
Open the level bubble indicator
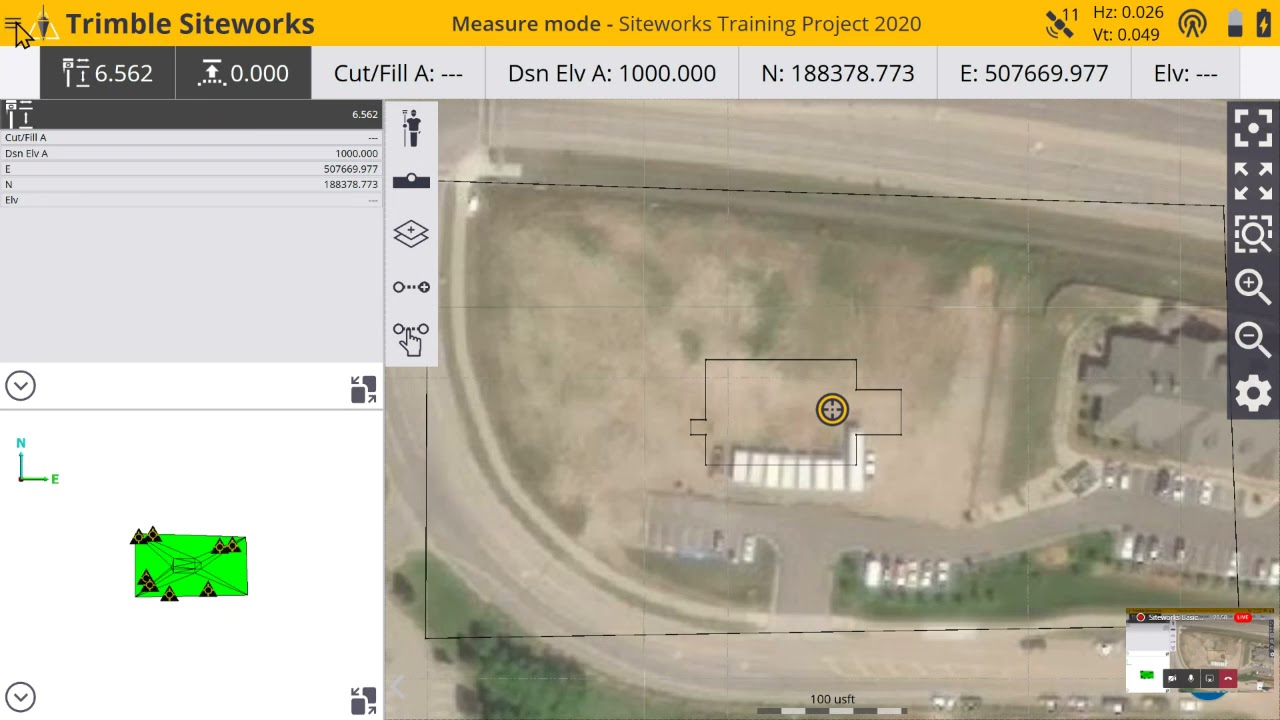pos(411,181)
